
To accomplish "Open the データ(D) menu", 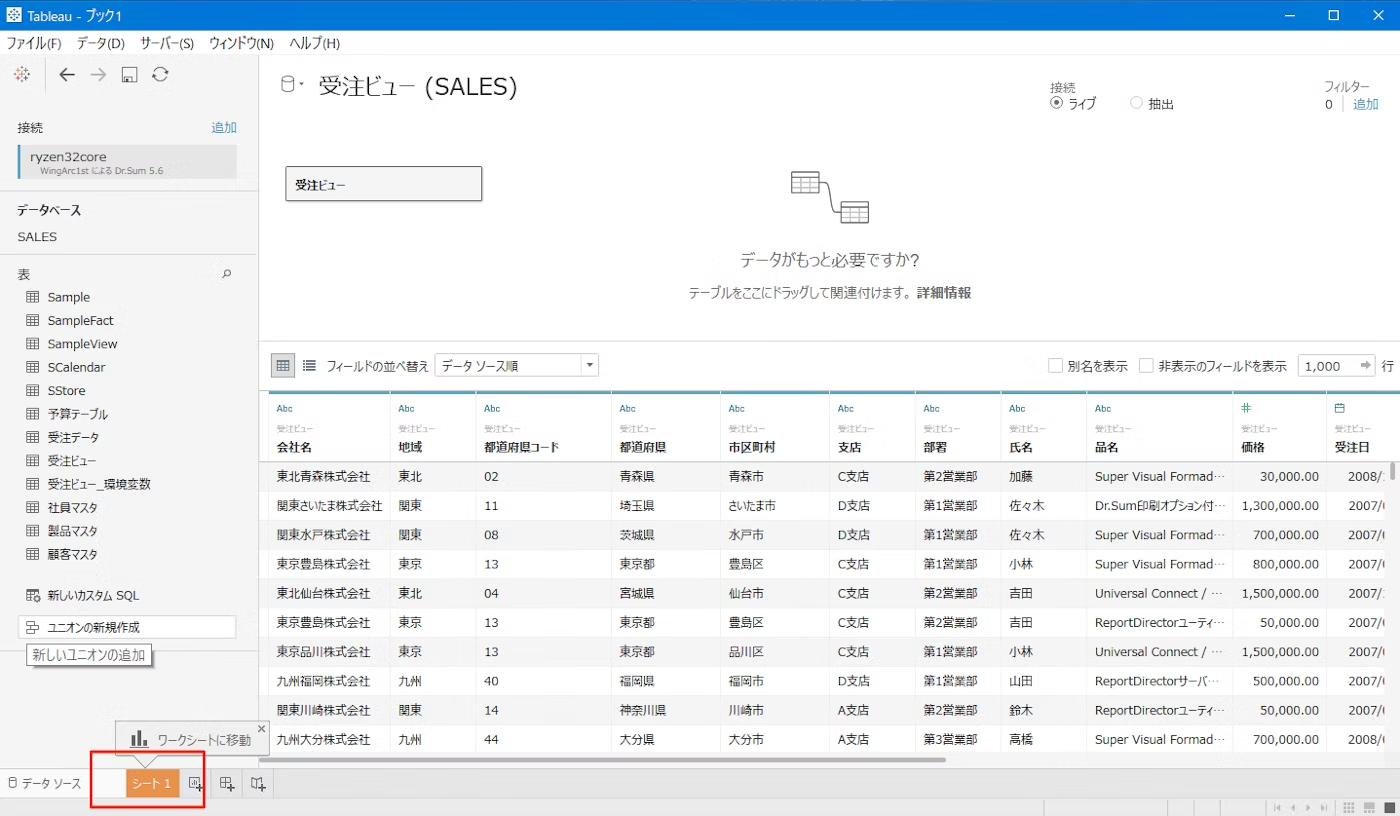I will coord(100,43).
